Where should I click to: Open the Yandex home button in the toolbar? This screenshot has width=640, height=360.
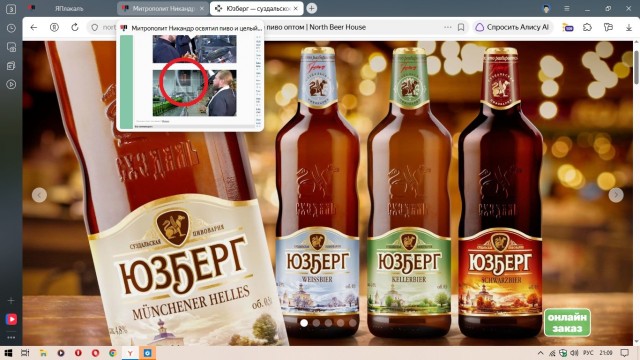pyautogui.click(x=54, y=27)
